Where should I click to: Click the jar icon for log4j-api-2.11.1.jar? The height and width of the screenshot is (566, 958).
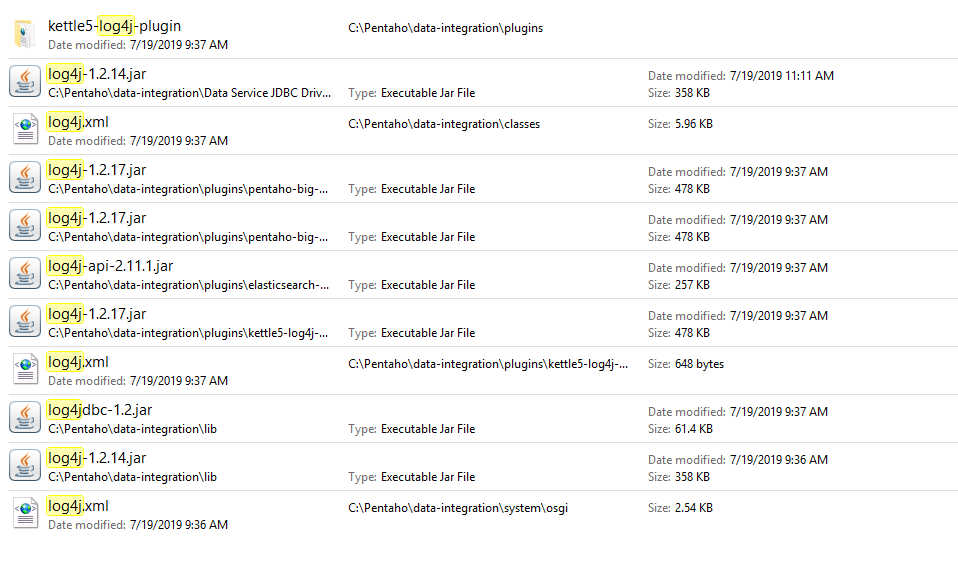click(25, 274)
